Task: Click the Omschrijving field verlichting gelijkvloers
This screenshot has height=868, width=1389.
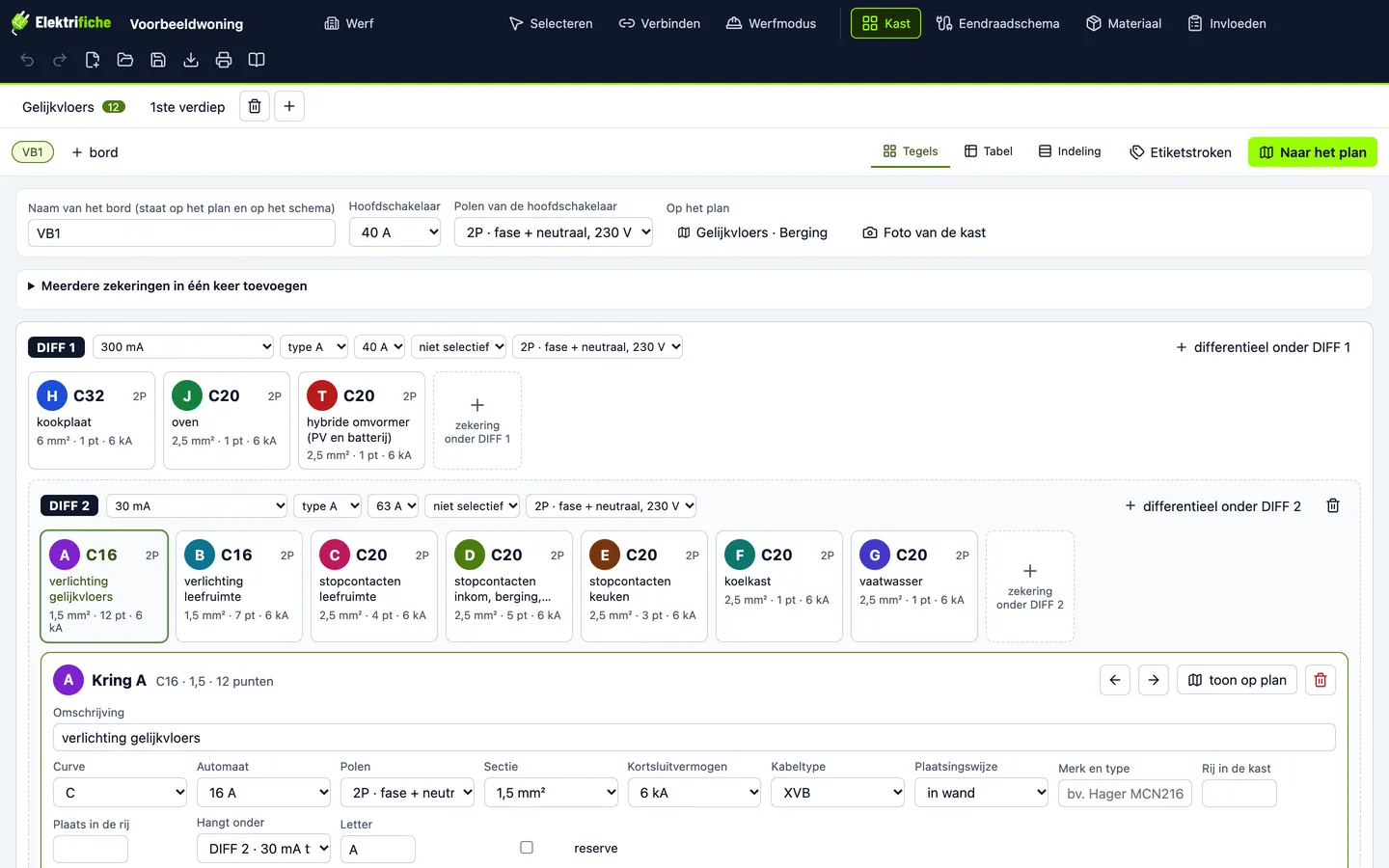Action: [x=694, y=738]
